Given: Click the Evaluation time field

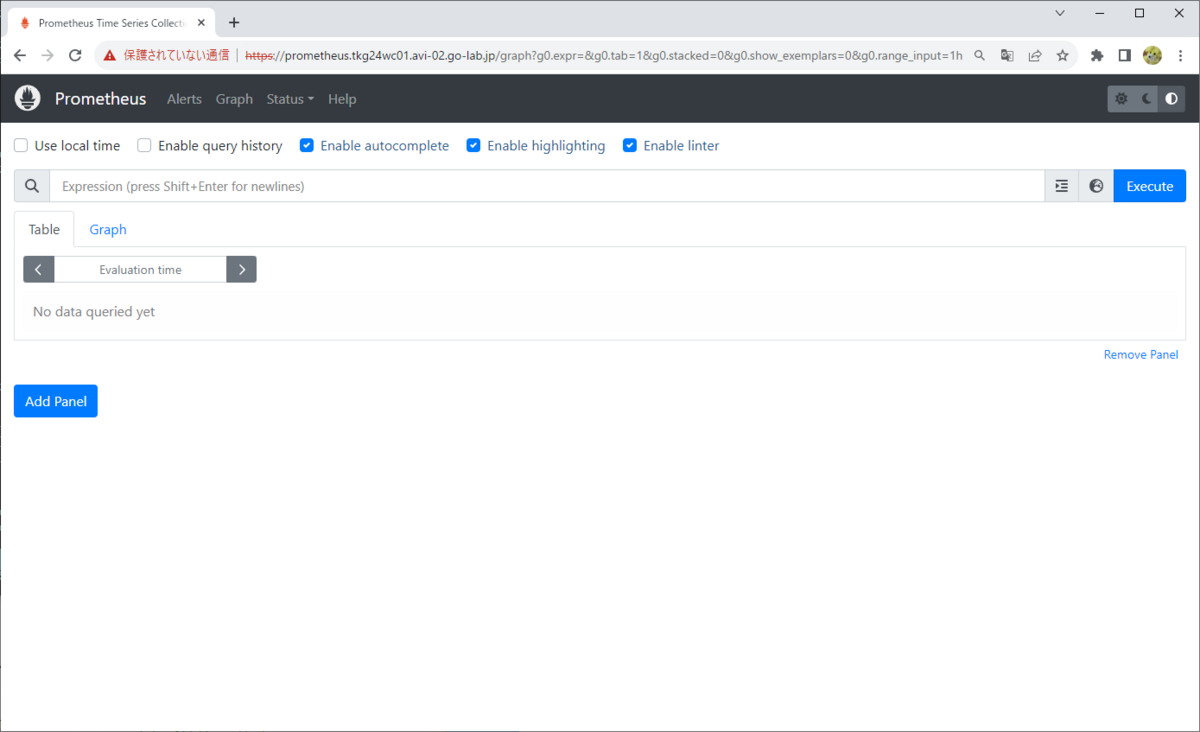Looking at the screenshot, I should pyautogui.click(x=140, y=269).
